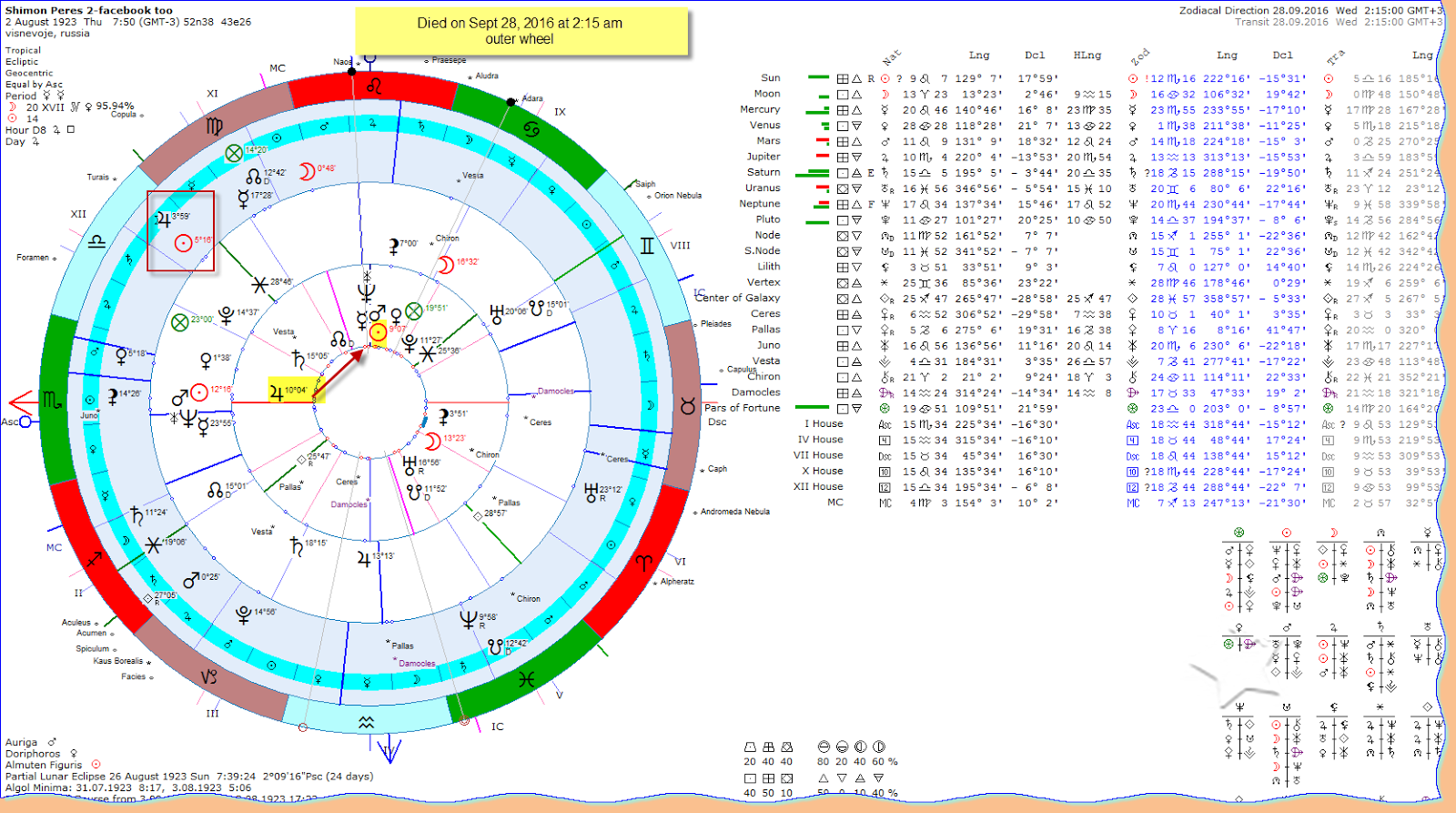Click the Cancer sign glyph on the zodiac ring

[x=531, y=130]
